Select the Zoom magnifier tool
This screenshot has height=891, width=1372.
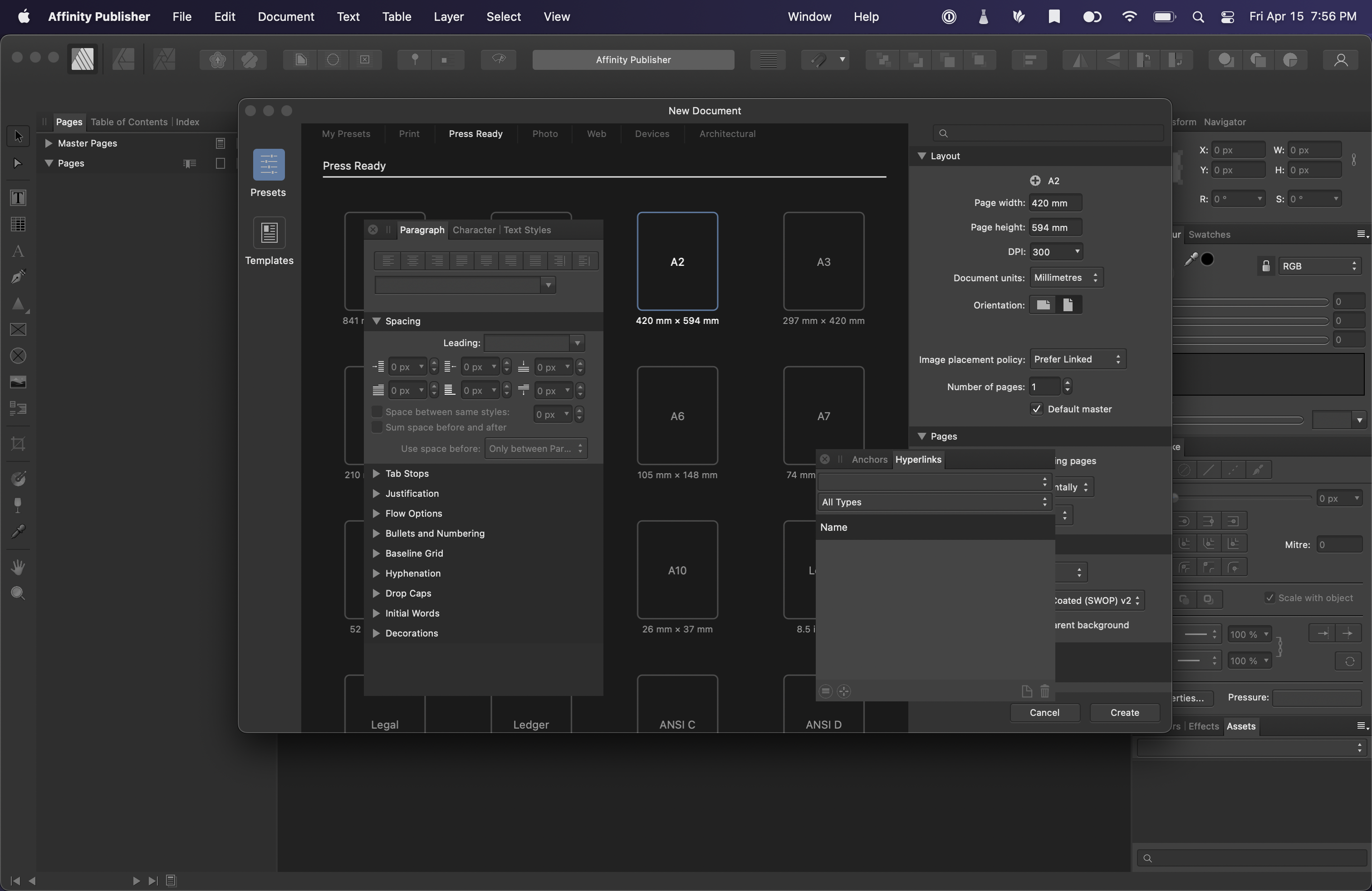(18, 593)
